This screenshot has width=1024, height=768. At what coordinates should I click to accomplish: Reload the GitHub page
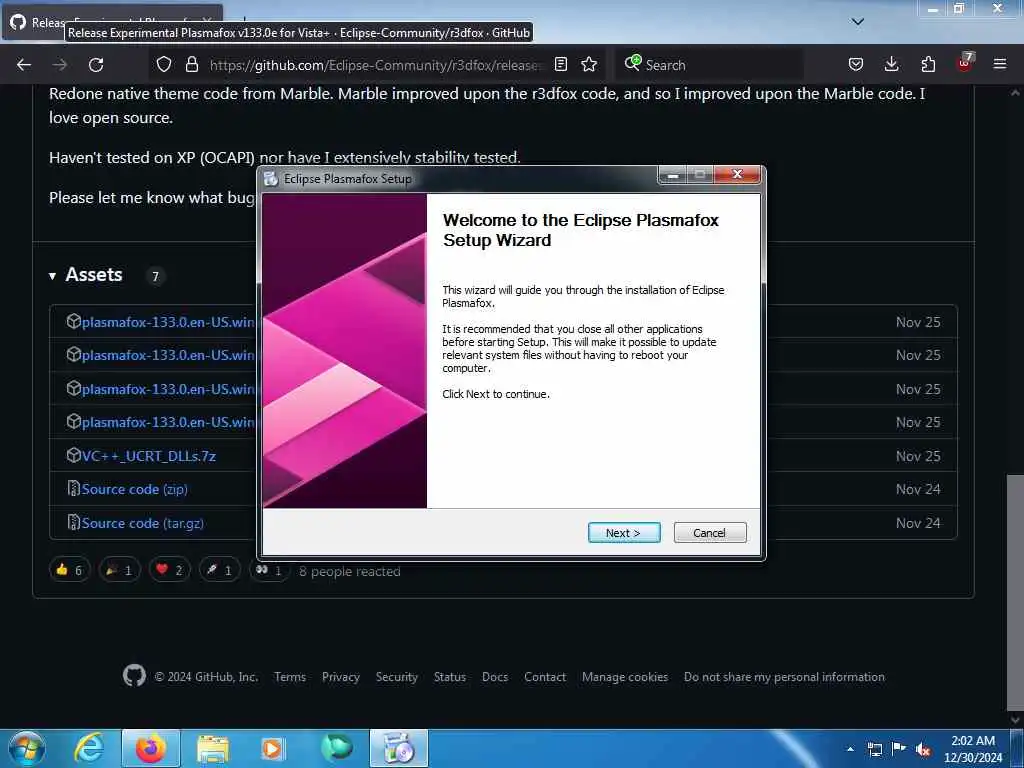point(96,65)
